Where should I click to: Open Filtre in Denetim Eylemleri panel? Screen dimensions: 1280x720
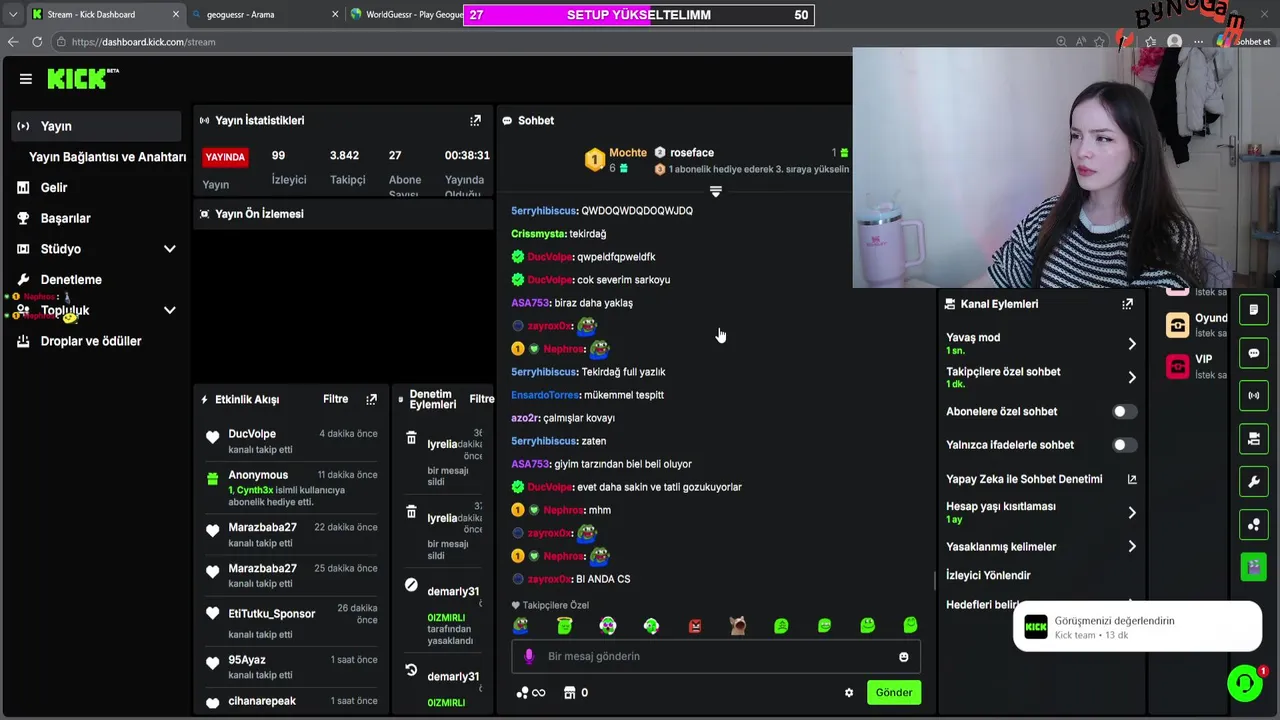482,399
